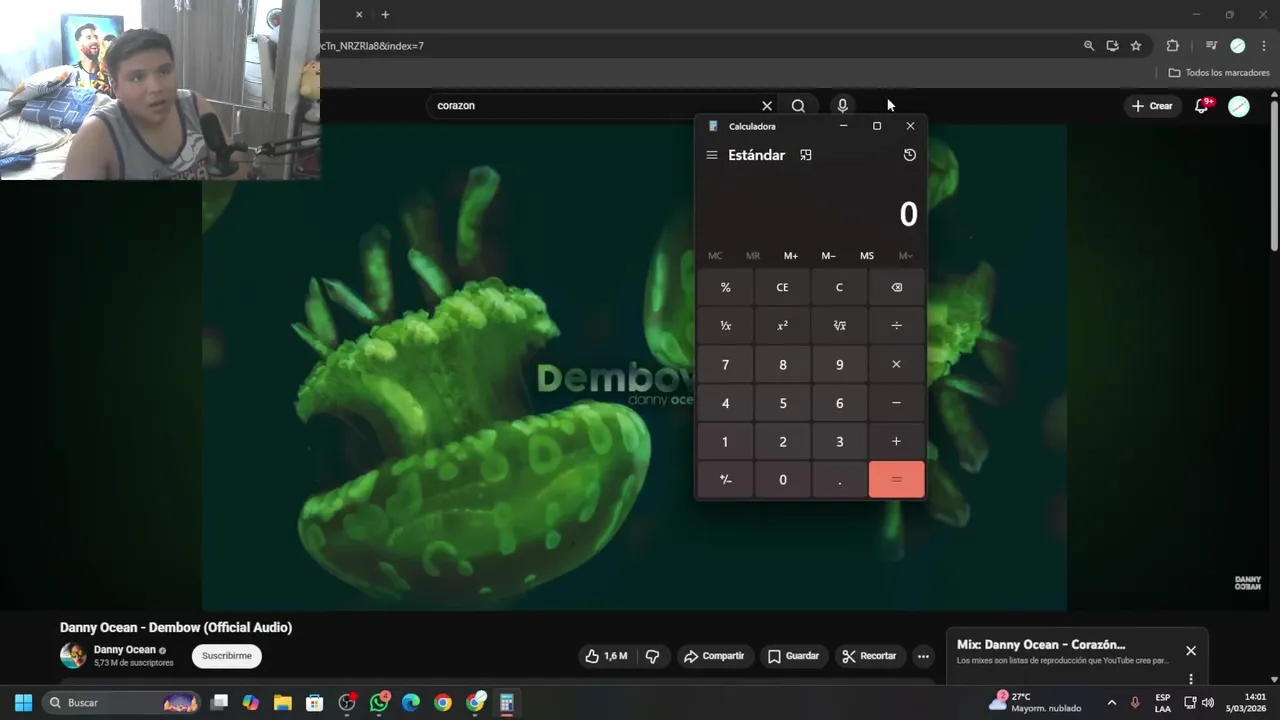Click the plus operator key
Screen dimensions: 1280x720
pyautogui.click(x=896, y=441)
